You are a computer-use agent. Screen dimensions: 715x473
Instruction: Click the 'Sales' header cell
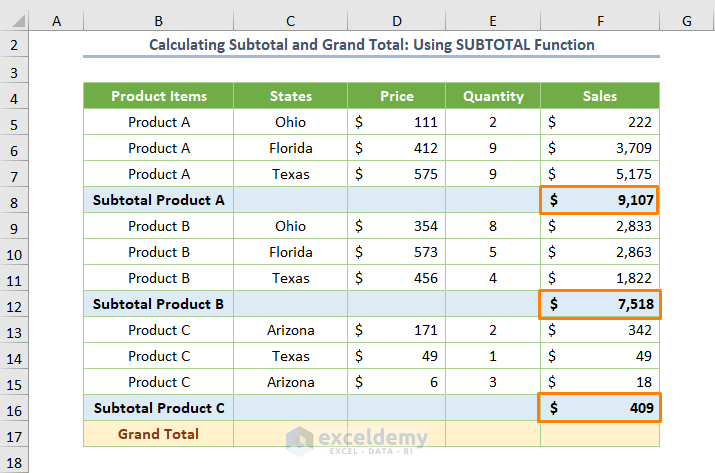point(600,96)
